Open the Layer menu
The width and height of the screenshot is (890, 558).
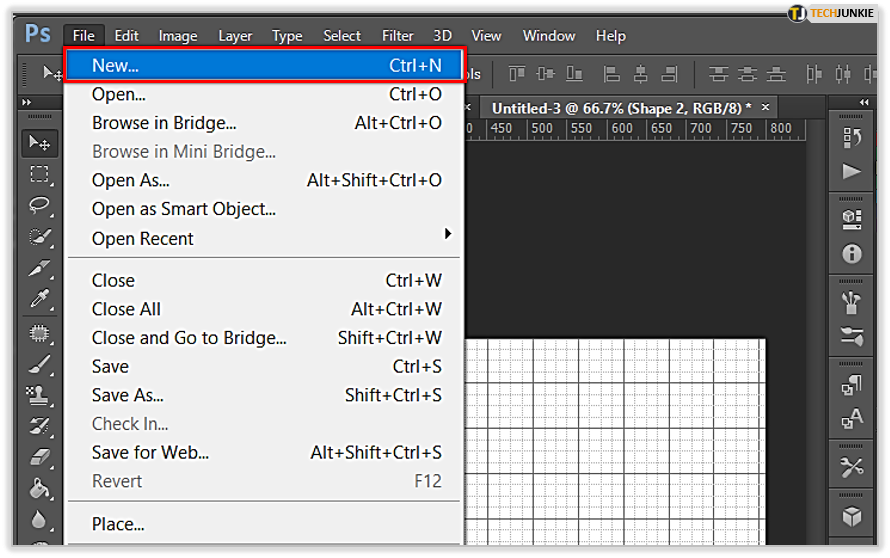point(235,36)
